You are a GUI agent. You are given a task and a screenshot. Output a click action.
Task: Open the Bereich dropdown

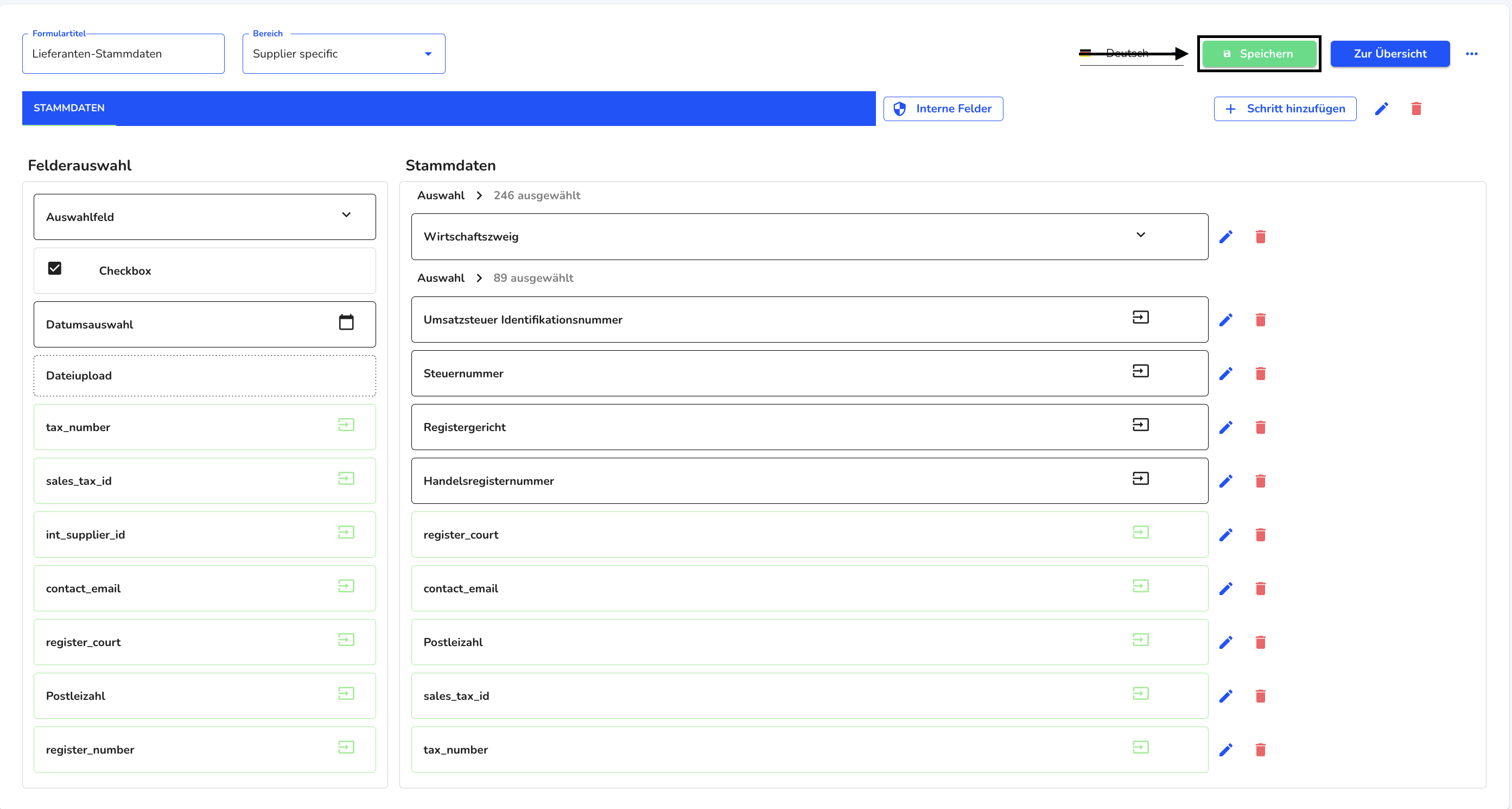click(344, 53)
